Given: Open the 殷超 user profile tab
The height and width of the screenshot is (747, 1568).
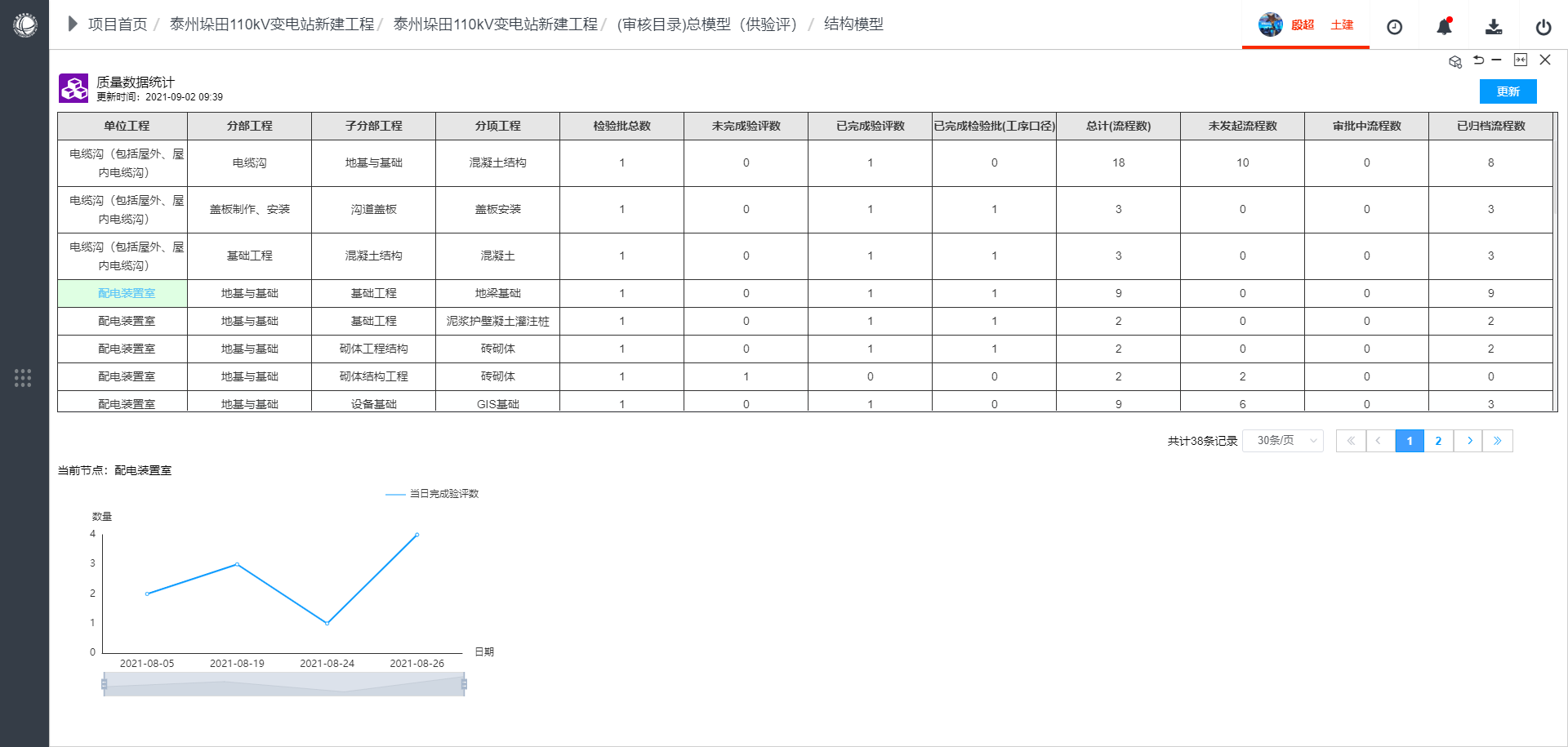Looking at the screenshot, I should pyautogui.click(x=1303, y=25).
